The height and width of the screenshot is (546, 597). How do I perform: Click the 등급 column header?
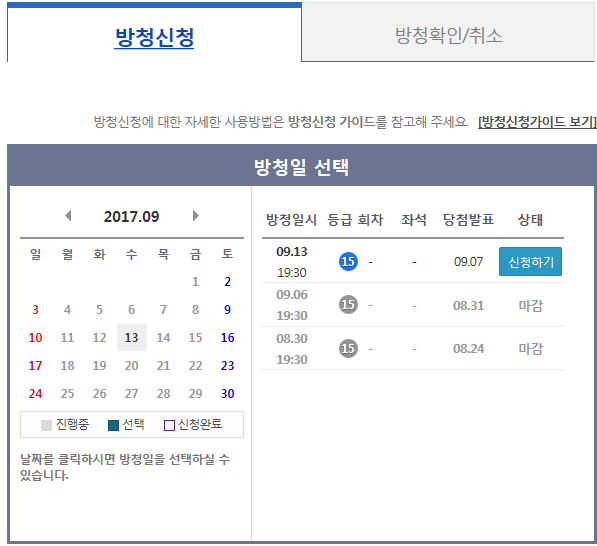tap(340, 220)
